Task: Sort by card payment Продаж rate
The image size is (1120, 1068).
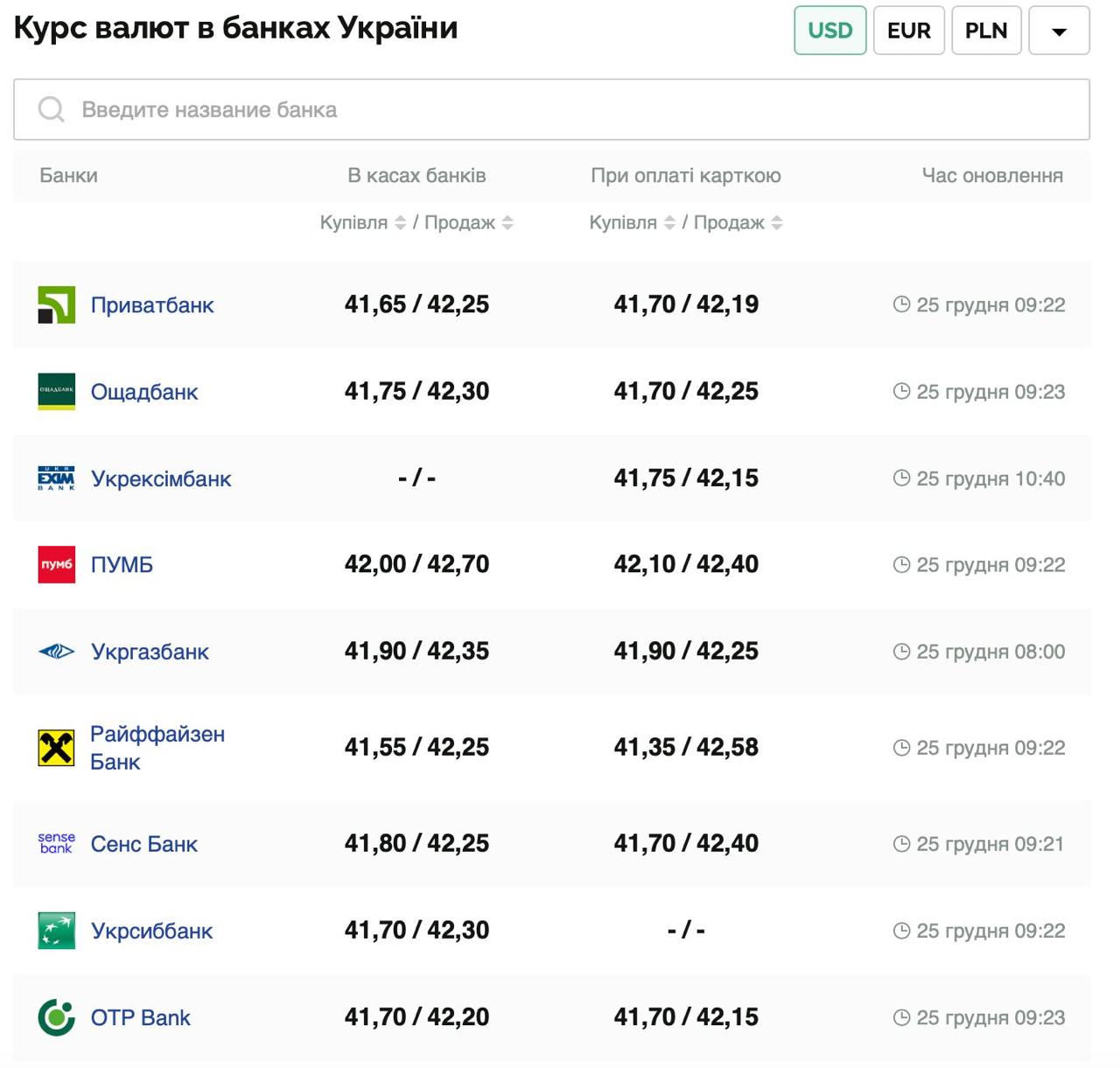Action: click(x=777, y=223)
